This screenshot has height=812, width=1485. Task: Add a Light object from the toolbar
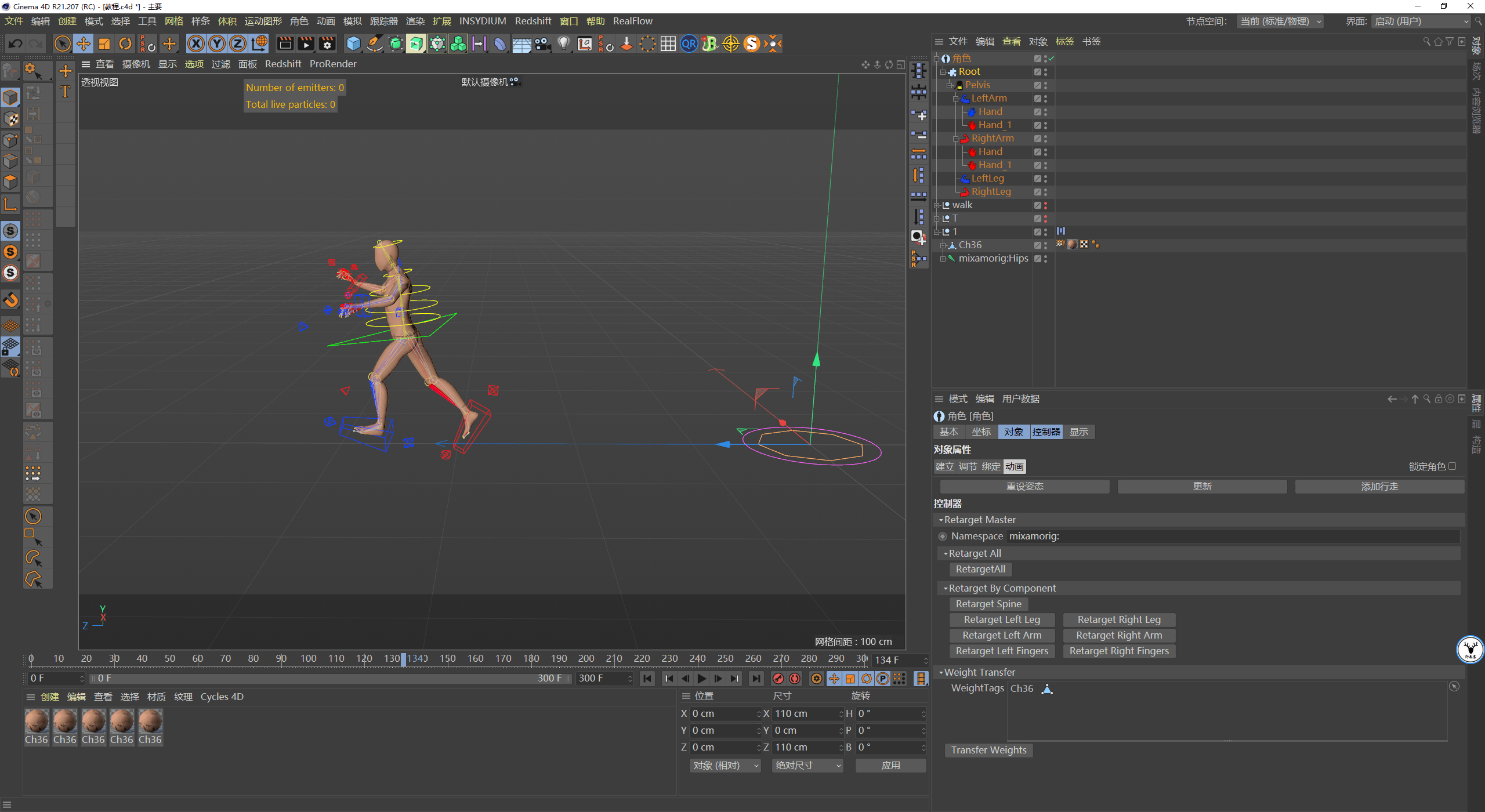[563, 43]
